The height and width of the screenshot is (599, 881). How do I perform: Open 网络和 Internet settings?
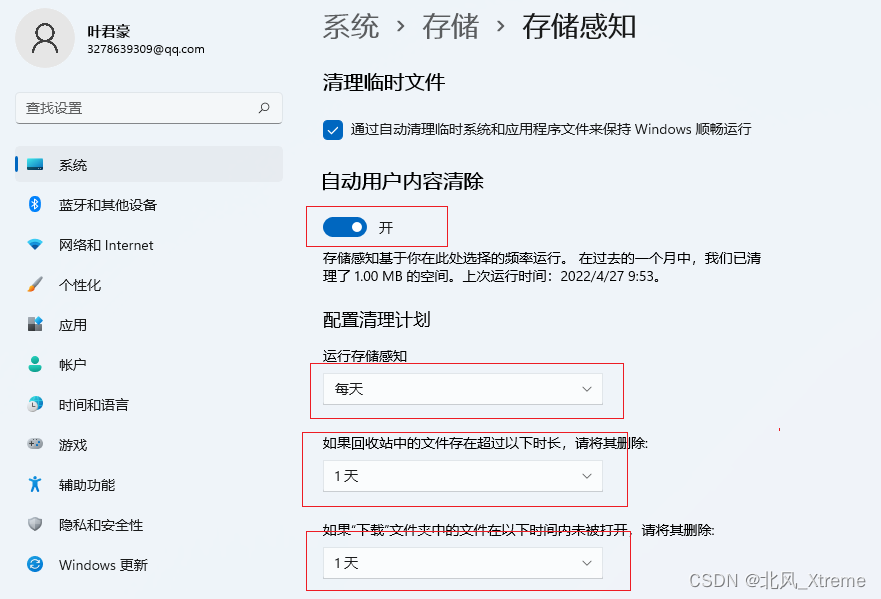click(x=149, y=244)
